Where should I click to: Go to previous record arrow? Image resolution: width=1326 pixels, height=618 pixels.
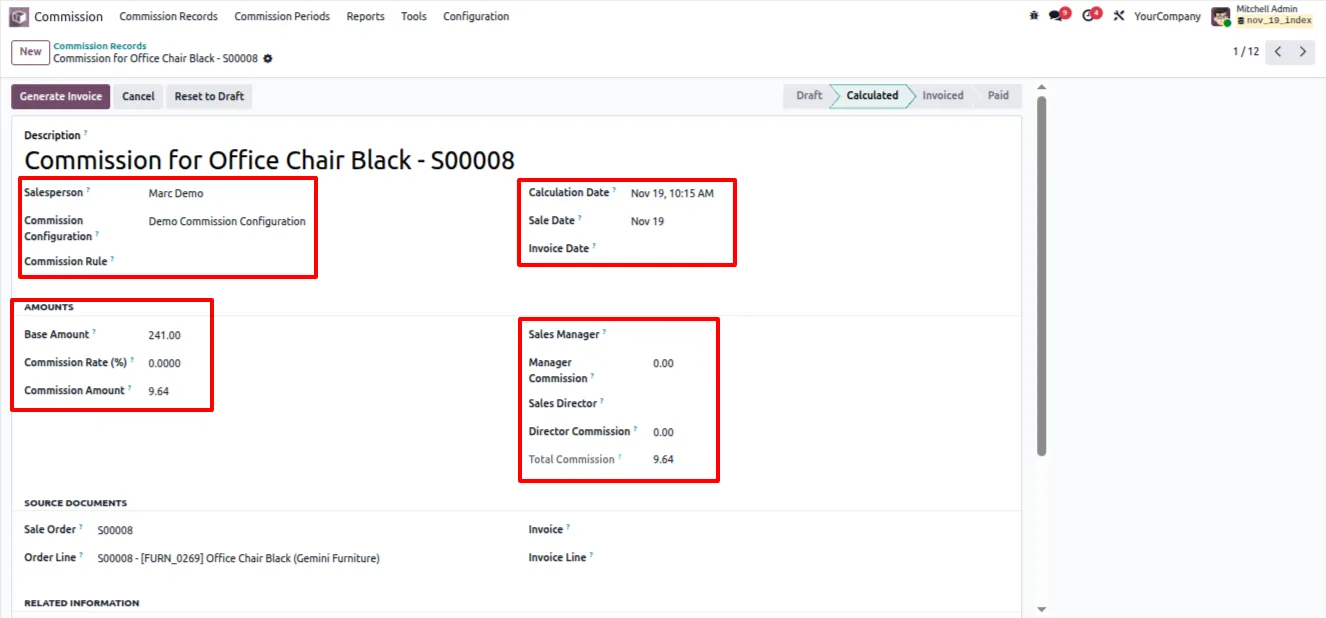(1278, 52)
